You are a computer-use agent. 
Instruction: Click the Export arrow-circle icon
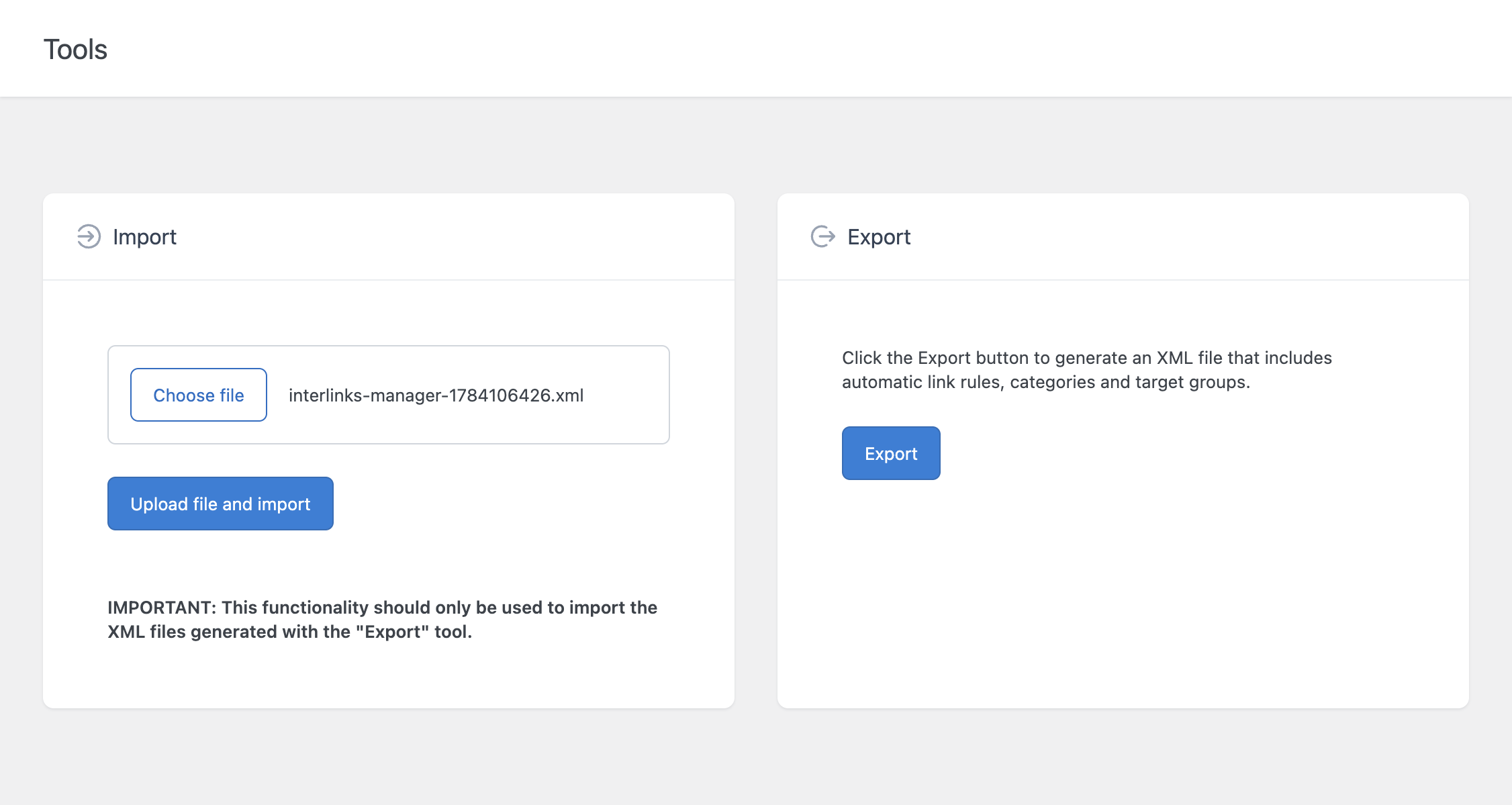823,236
